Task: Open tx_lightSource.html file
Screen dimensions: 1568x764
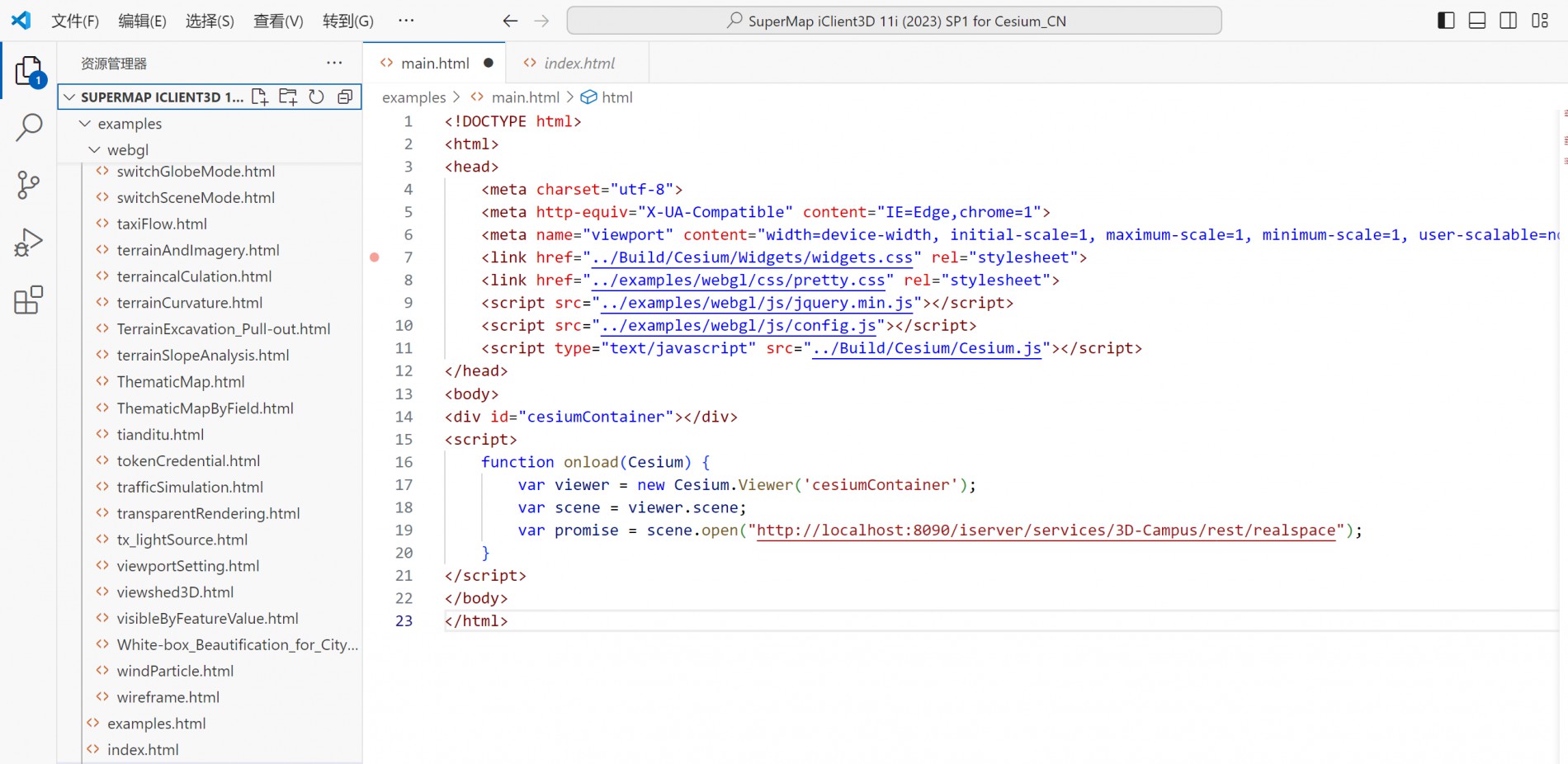Action: coord(182,540)
